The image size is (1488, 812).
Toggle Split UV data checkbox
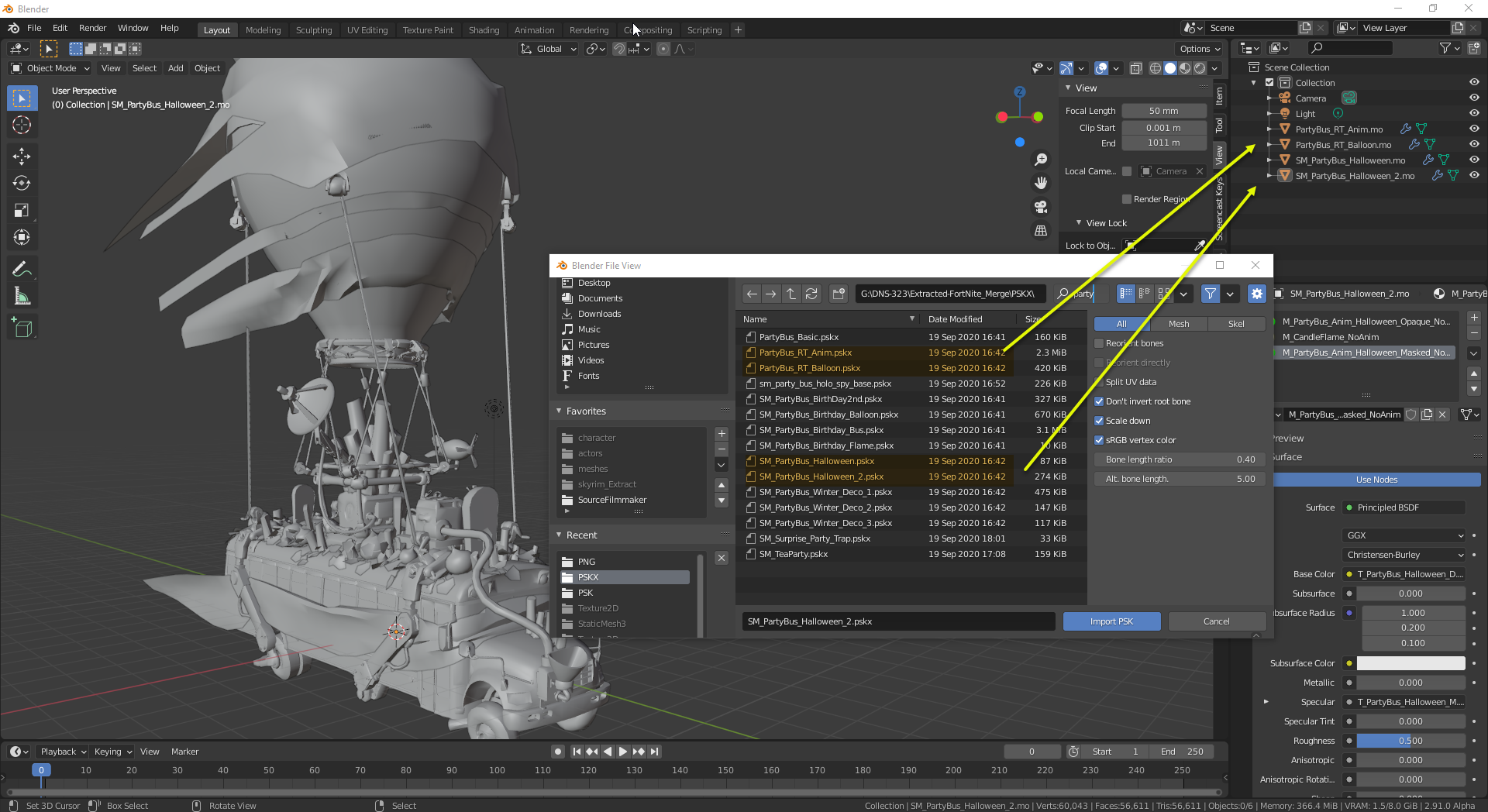[x=1099, y=382]
